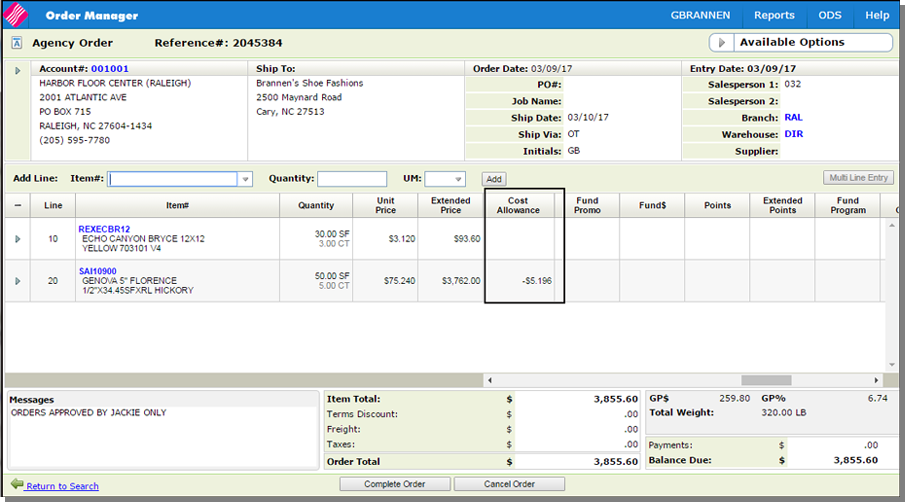Open item SAI10900 link
905x502 pixels.
point(98,271)
